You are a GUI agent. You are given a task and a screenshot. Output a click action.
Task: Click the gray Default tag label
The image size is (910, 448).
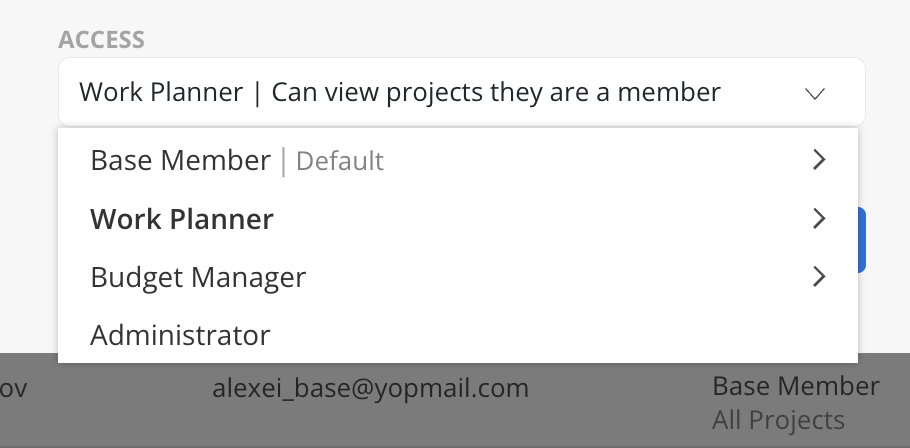coord(340,161)
